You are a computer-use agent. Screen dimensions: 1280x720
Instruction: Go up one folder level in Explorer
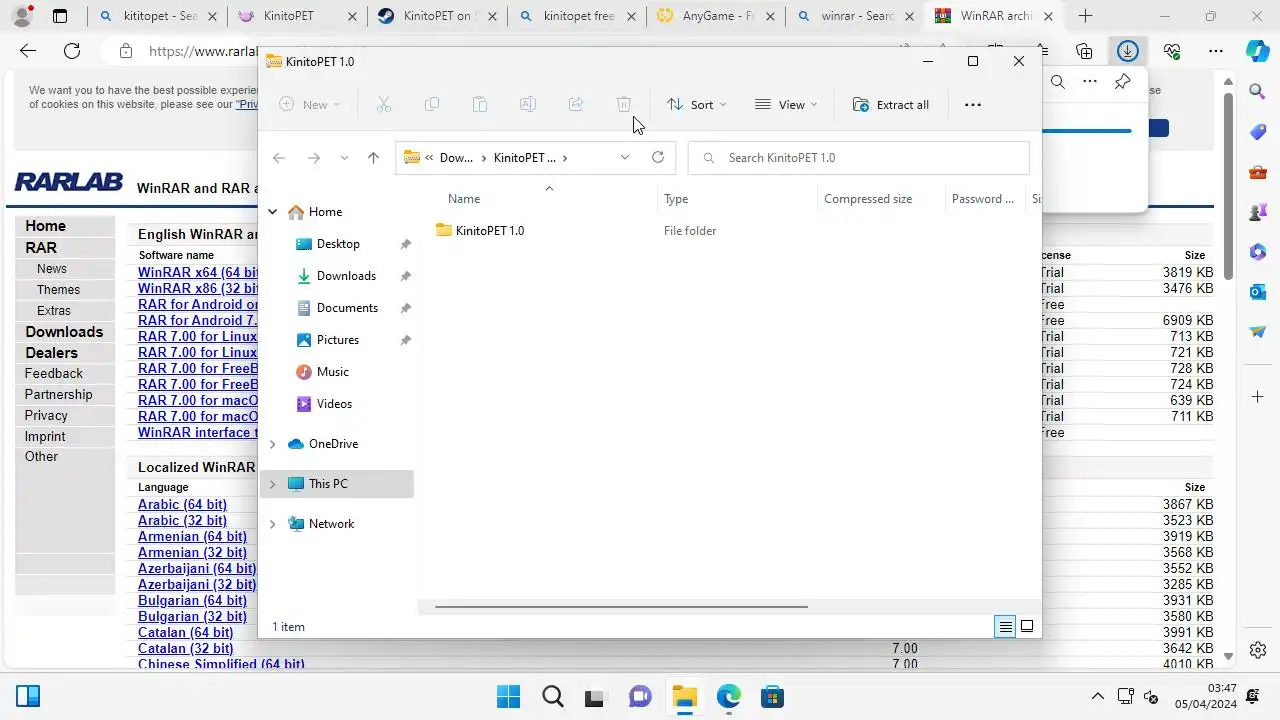pos(373,158)
